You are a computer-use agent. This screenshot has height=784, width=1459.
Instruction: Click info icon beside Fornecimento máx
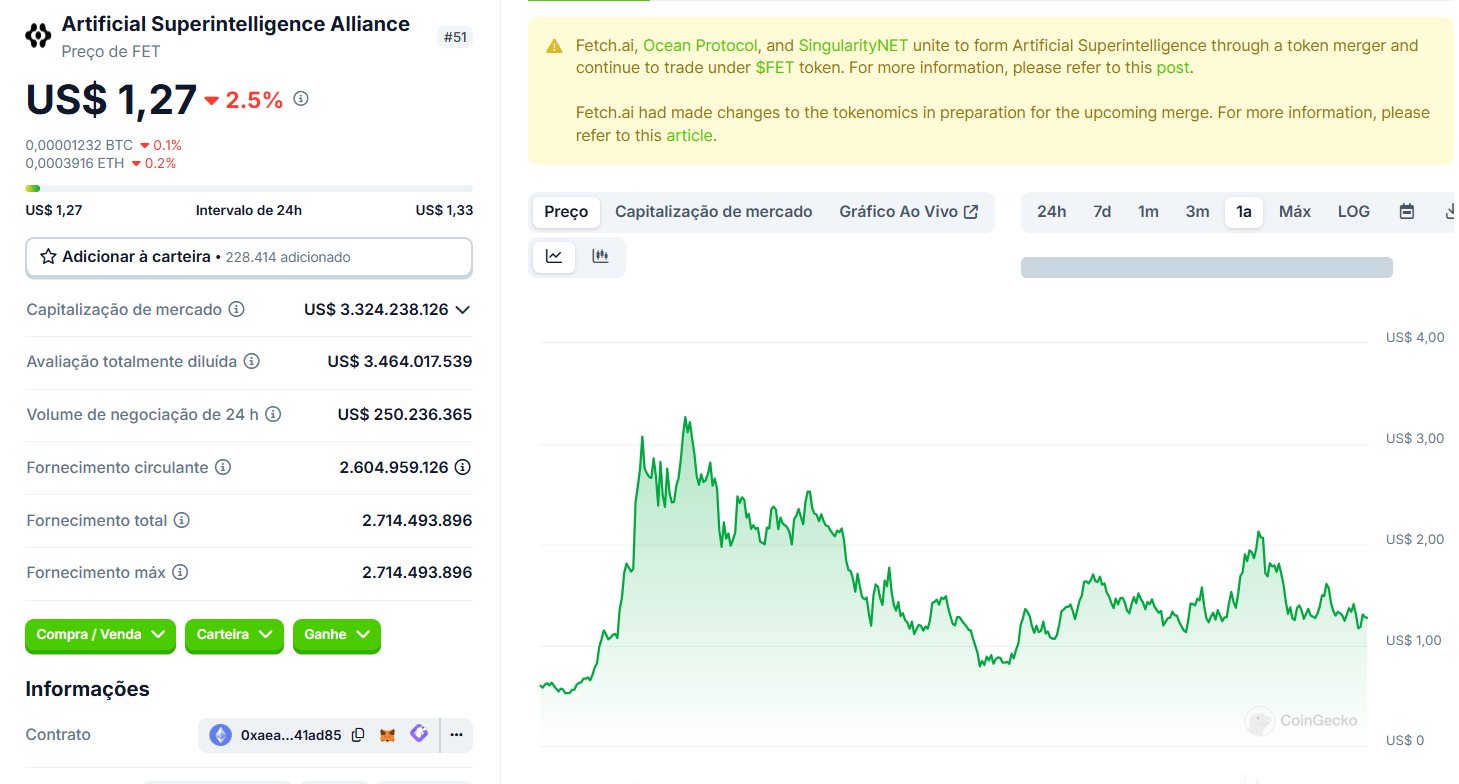click(x=180, y=572)
